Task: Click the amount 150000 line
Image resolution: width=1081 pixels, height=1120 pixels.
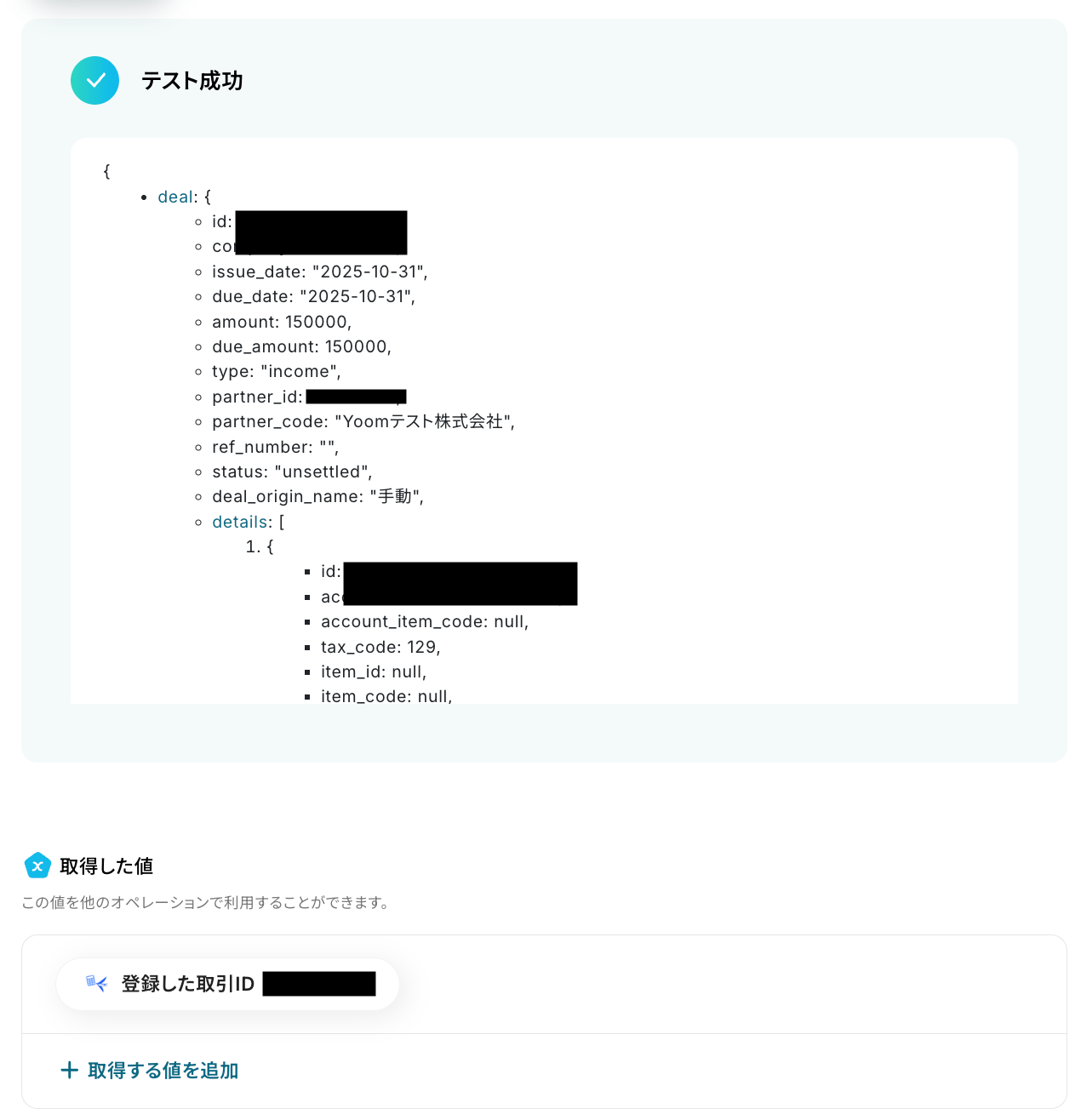Action: coord(282,322)
